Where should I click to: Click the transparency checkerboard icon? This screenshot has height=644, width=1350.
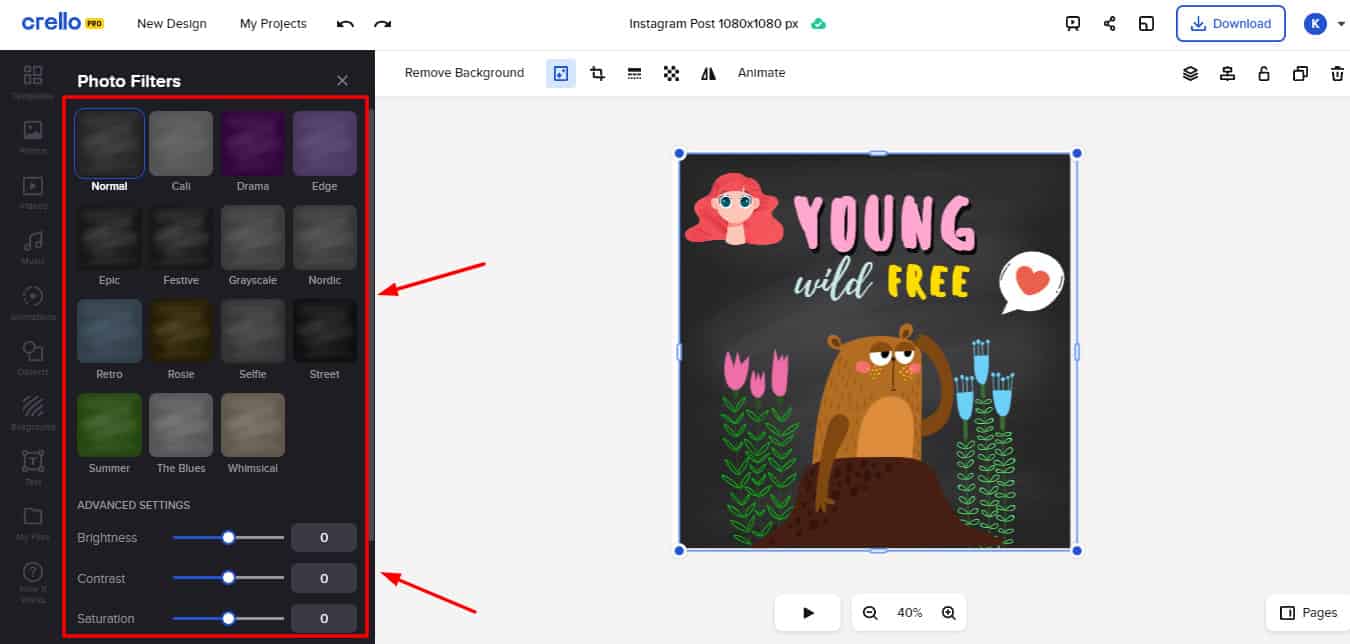point(672,73)
